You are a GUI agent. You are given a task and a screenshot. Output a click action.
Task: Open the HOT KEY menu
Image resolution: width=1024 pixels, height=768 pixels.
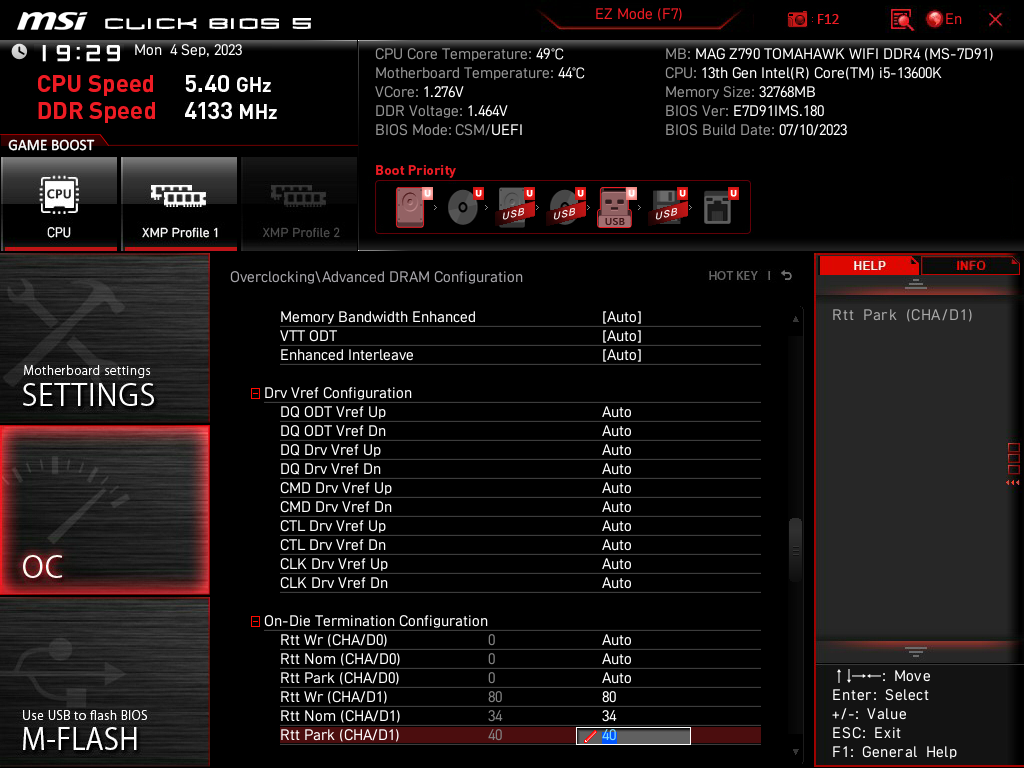733,276
